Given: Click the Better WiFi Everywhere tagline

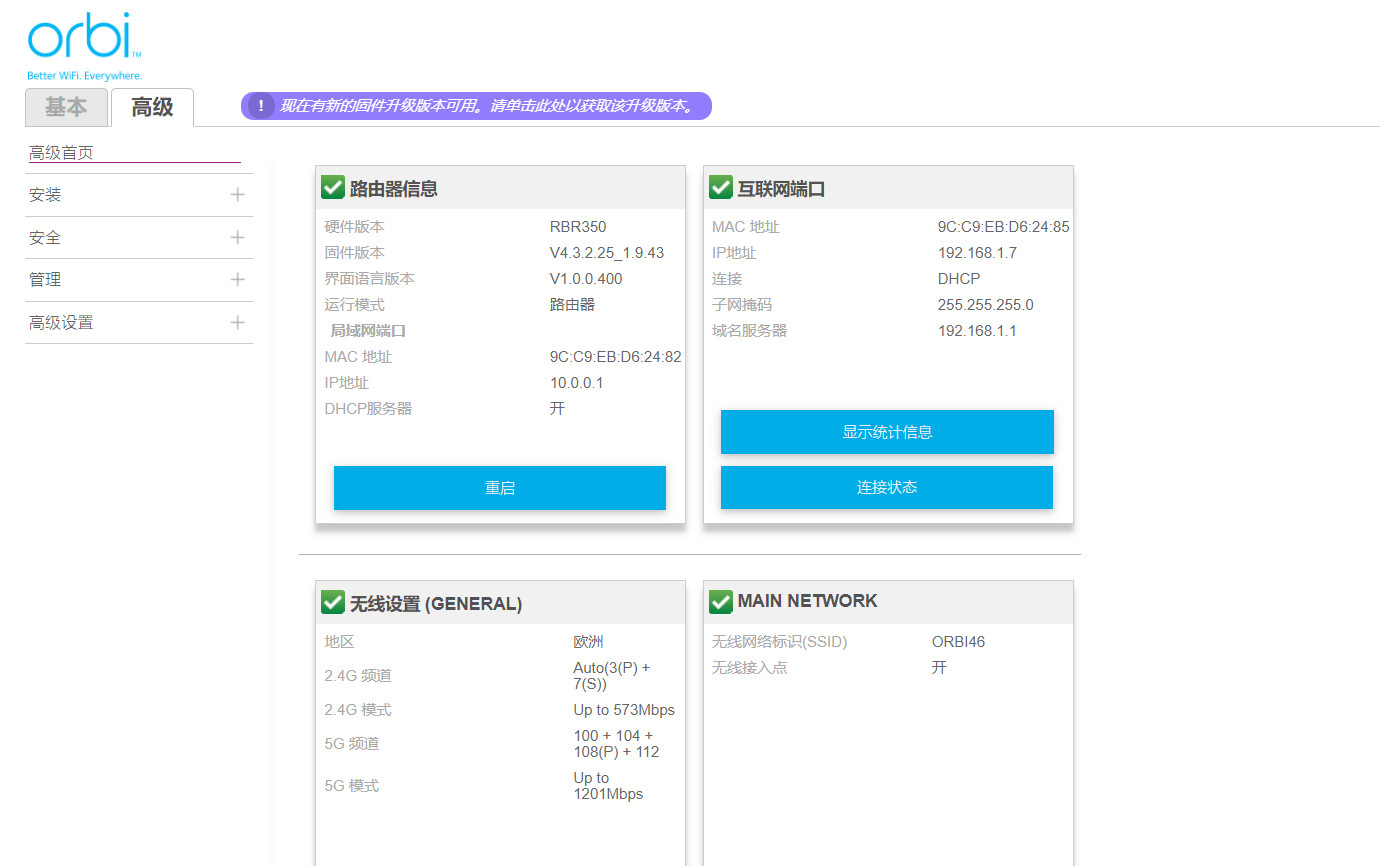Looking at the screenshot, I should (x=83, y=74).
